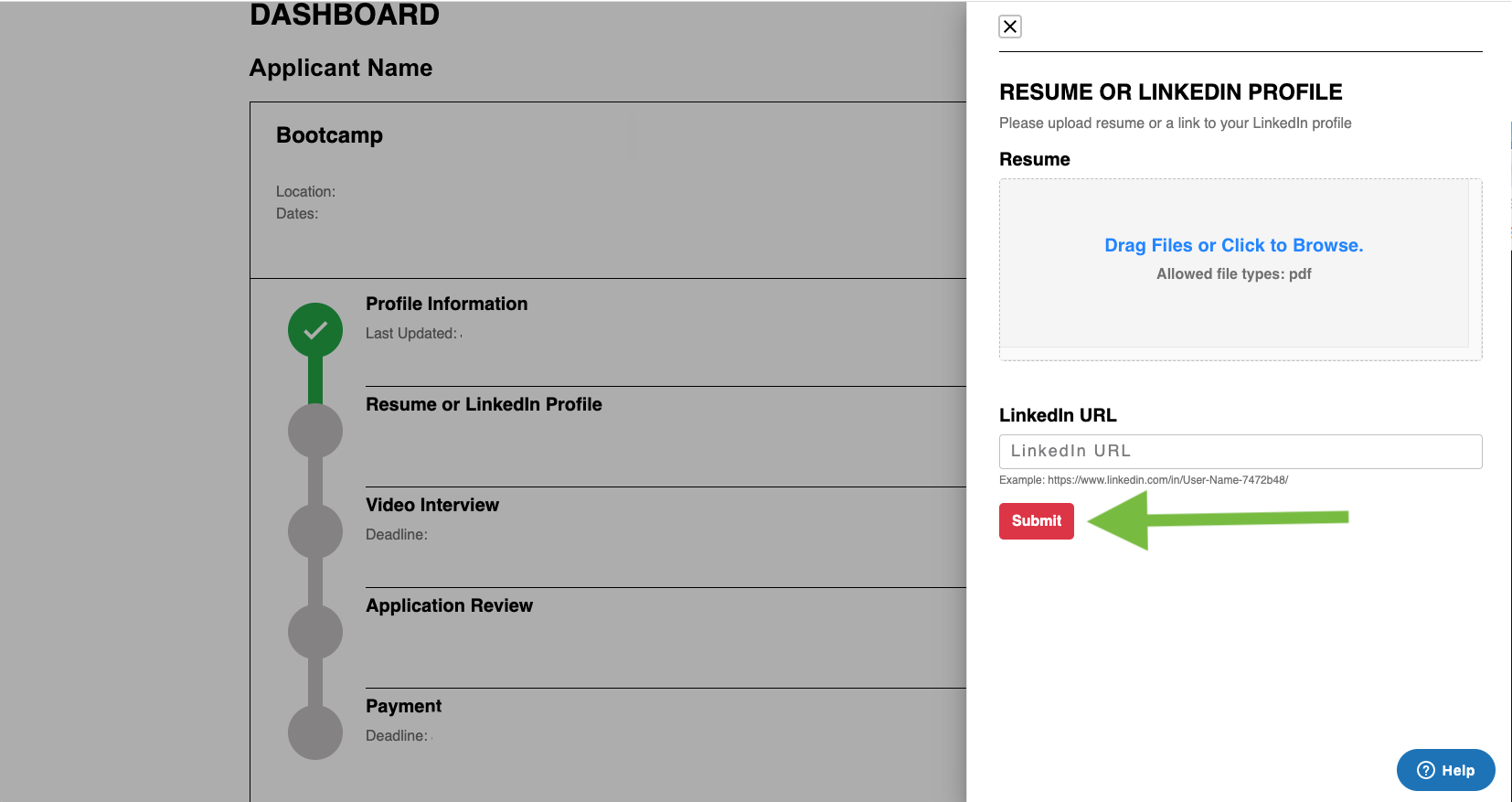Select the Resume or LinkedIn Profile step circle
Image resolution: width=1512 pixels, height=802 pixels.
tap(314, 430)
